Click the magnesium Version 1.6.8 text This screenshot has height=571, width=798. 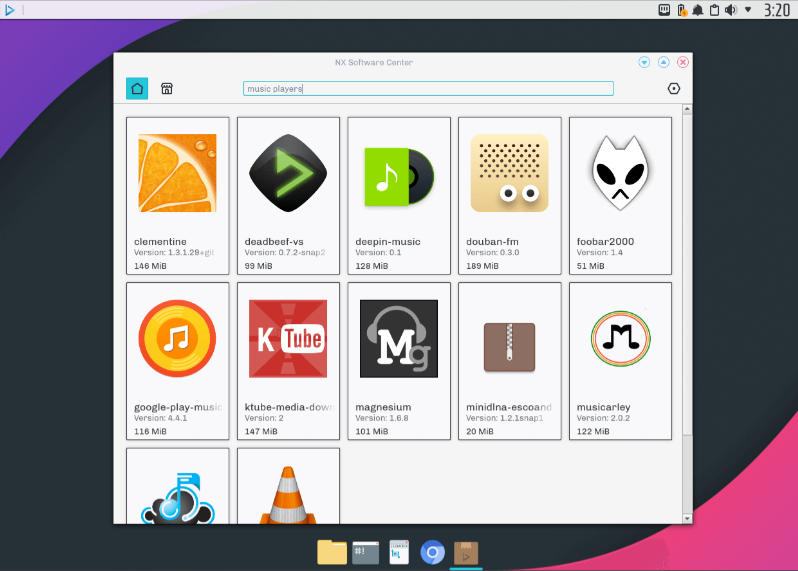(x=382, y=418)
